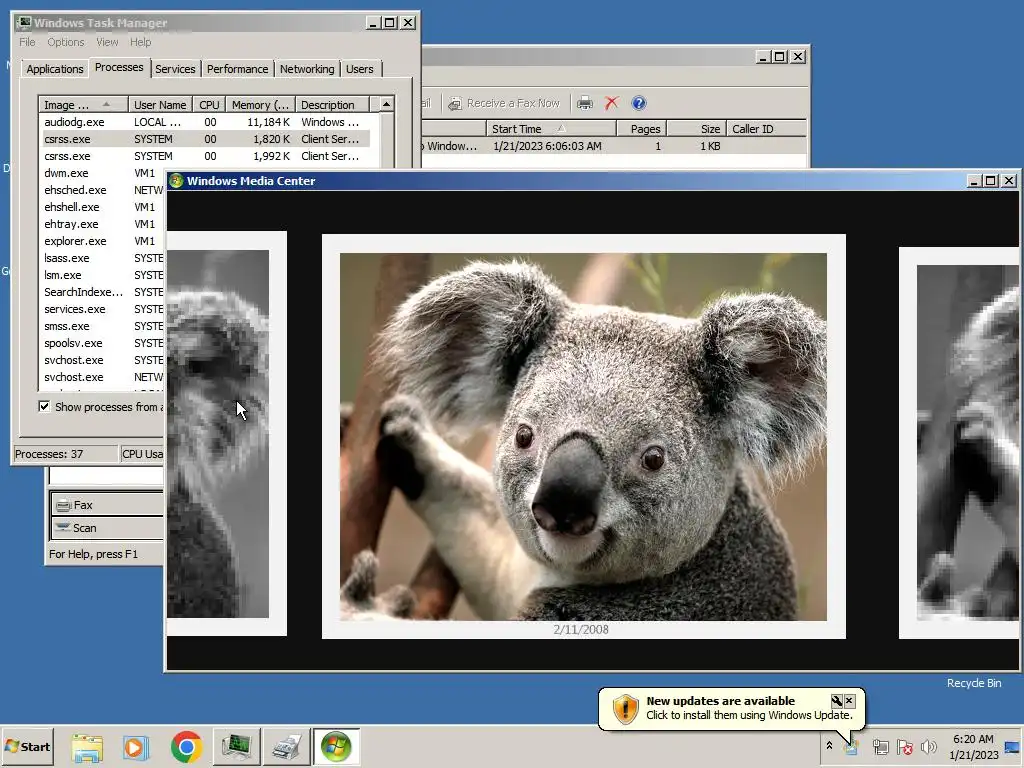The width and height of the screenshot is (1024, 768).
Task: Select ehshell.exe process row
Action: [x=102, y=207]
